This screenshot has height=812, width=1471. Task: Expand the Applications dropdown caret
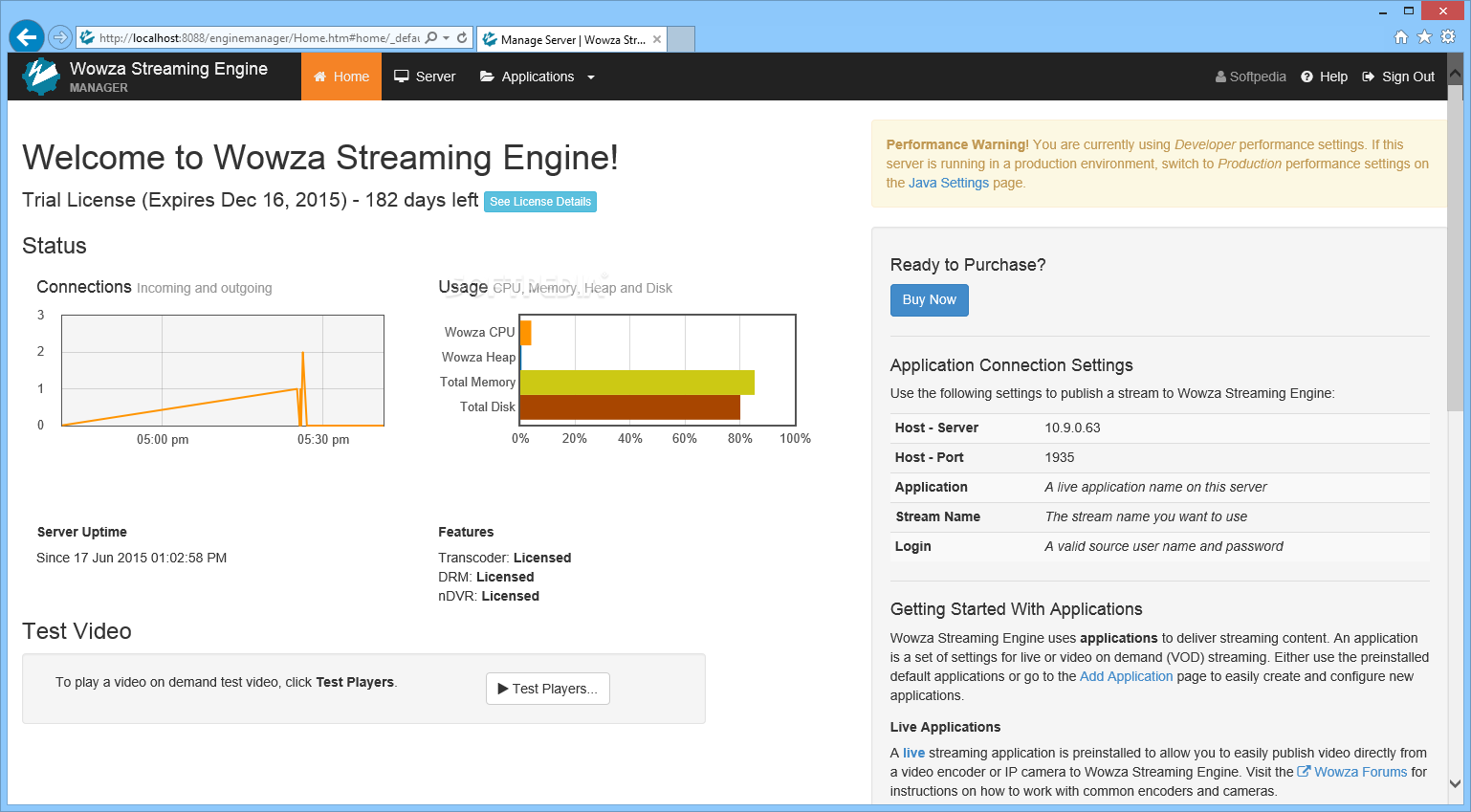point(591,77)
